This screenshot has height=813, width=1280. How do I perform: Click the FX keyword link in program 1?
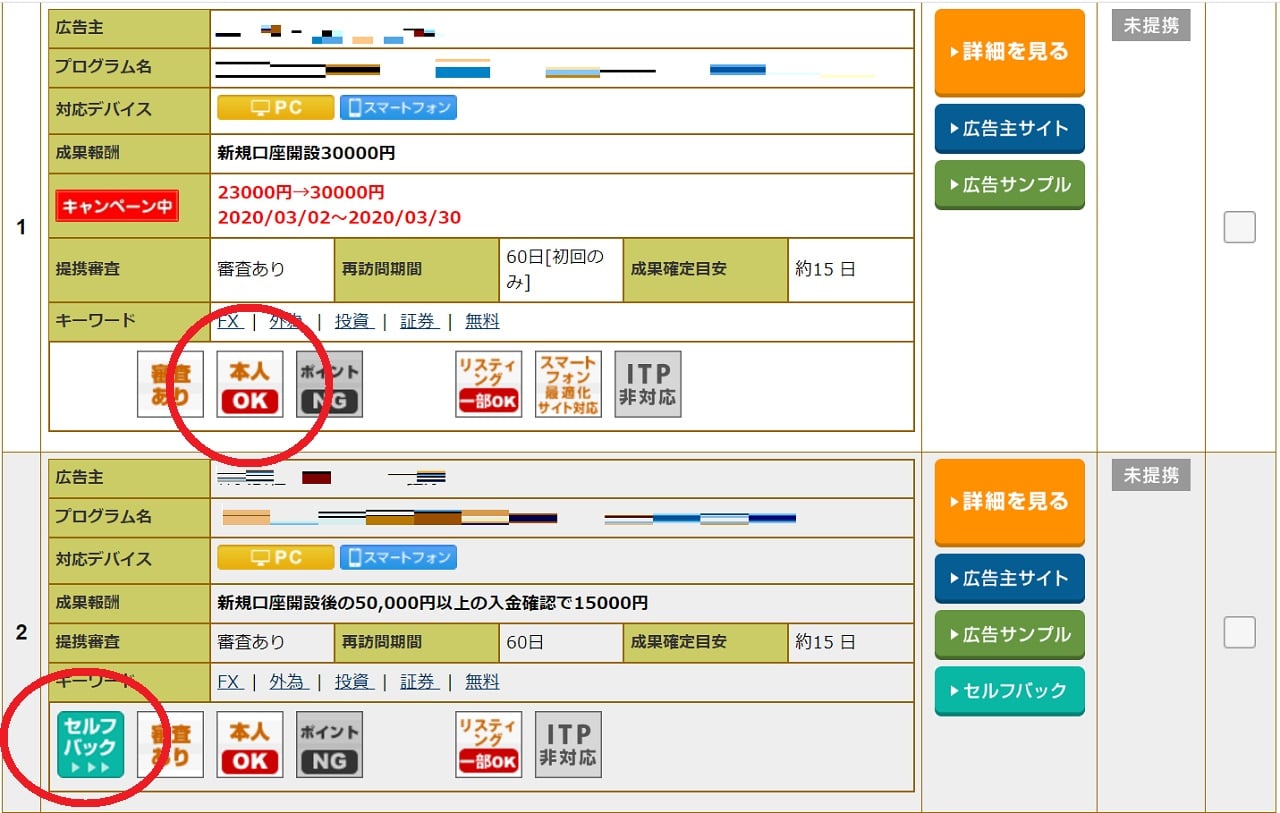coord(229,321)
